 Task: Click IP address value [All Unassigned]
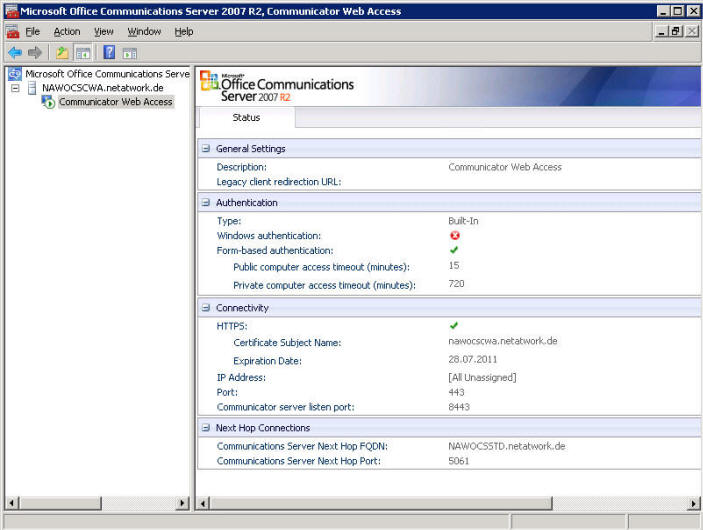pyautogui.click(x=482, y=378)
